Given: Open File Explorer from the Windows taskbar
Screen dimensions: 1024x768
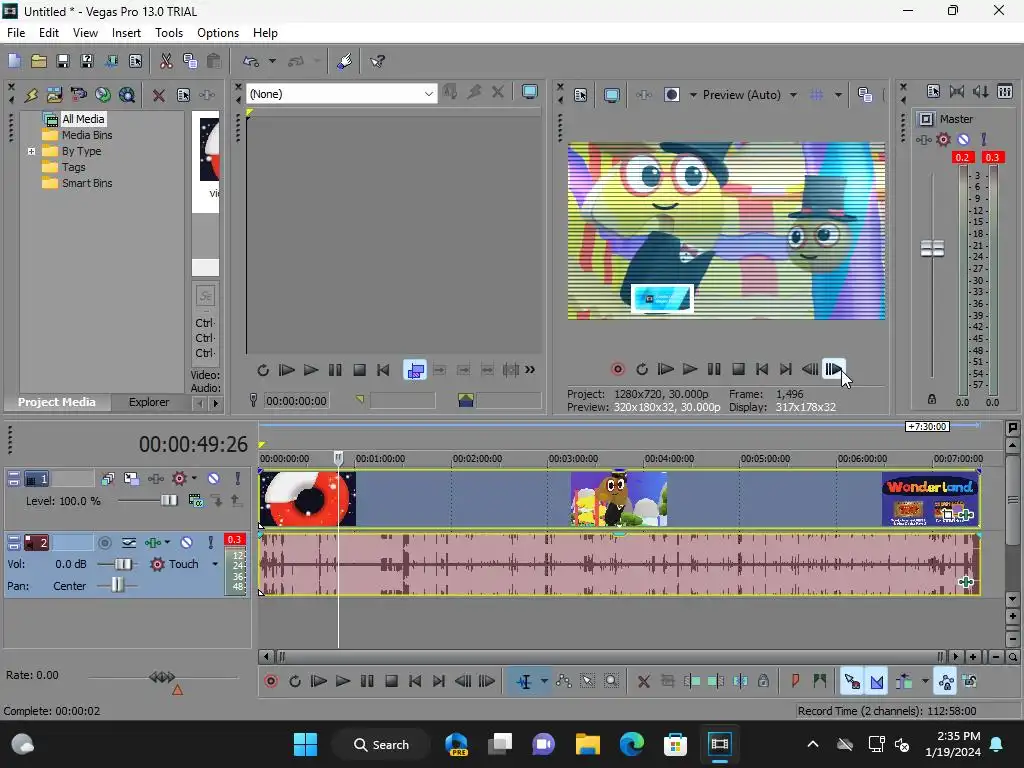Looking at the screenshot, I should pos(587,744).
